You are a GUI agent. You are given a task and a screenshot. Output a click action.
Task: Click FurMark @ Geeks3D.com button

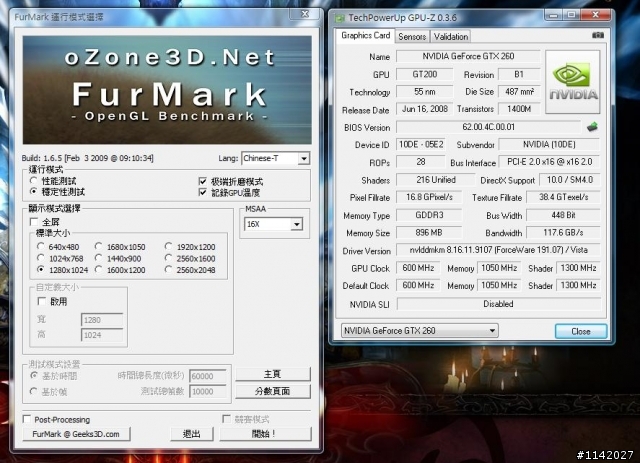76,434
